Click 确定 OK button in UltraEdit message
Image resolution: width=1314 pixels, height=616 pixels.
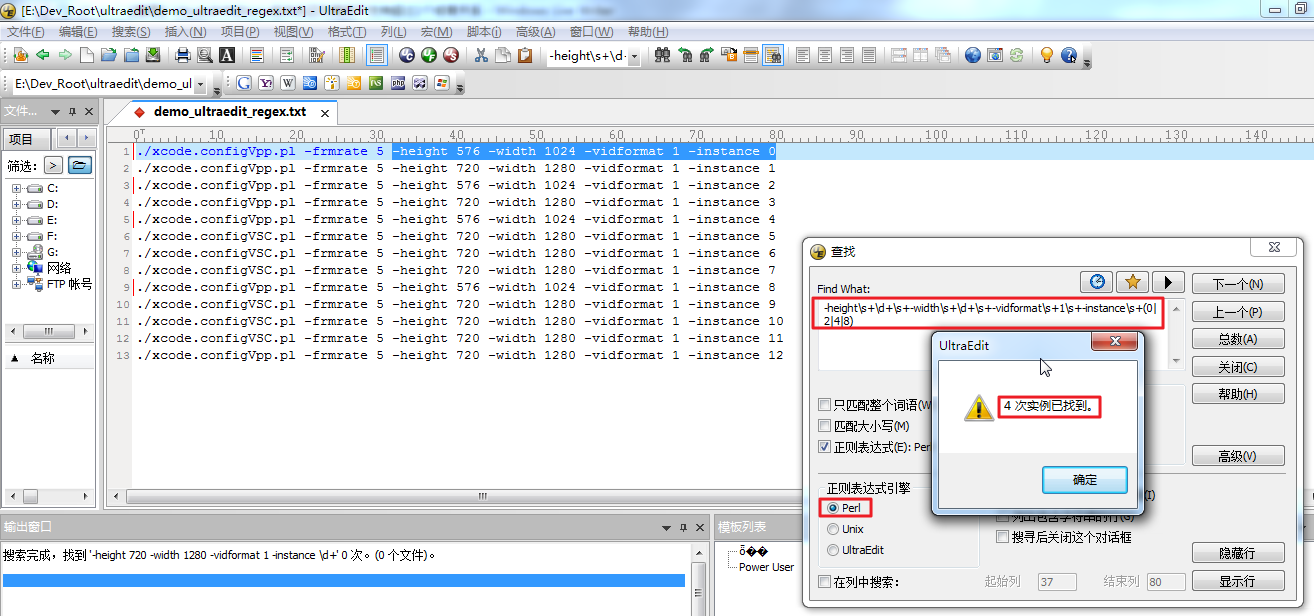click(1084, 480)
